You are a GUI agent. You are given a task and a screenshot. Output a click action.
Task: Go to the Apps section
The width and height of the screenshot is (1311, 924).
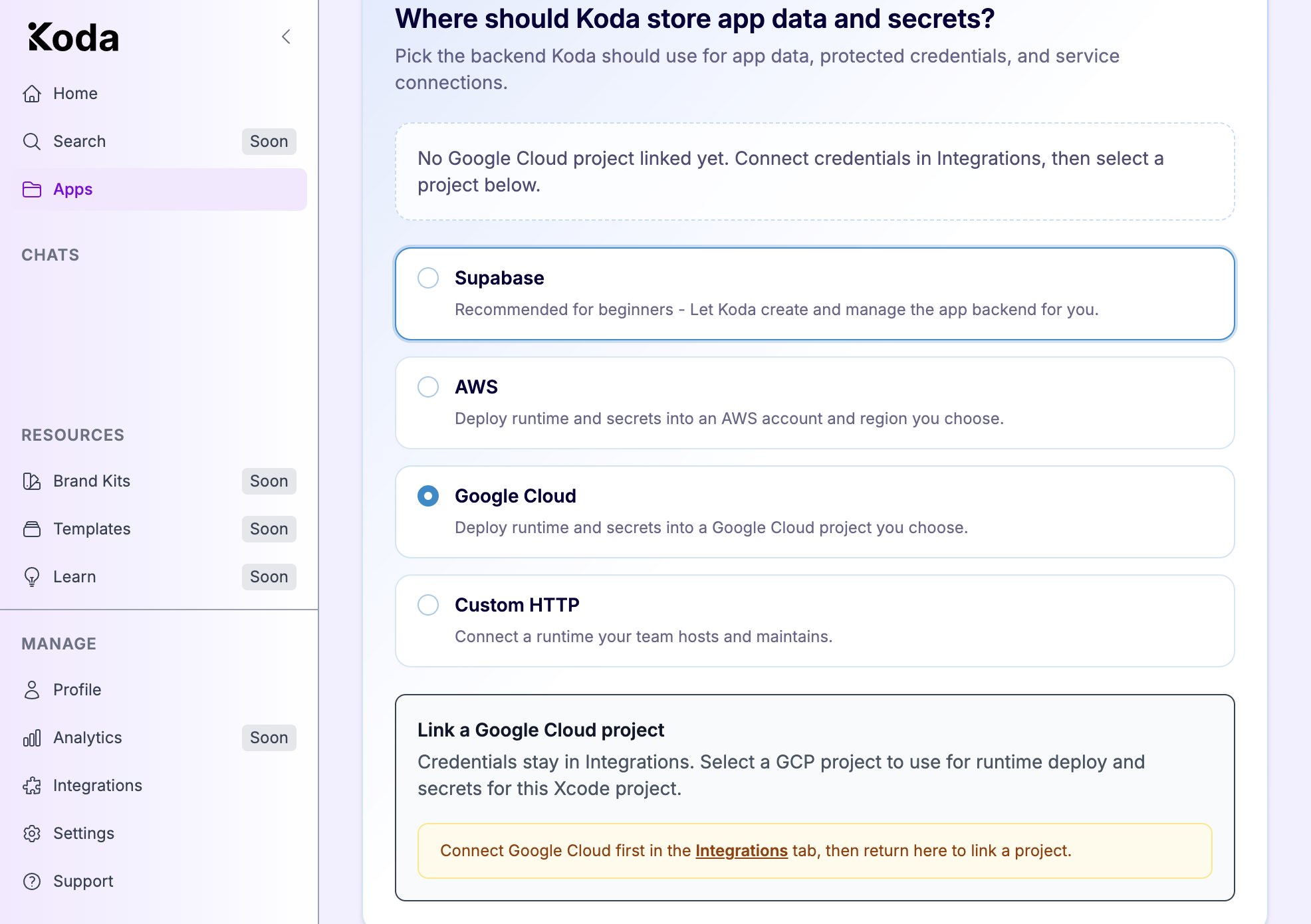159,189
